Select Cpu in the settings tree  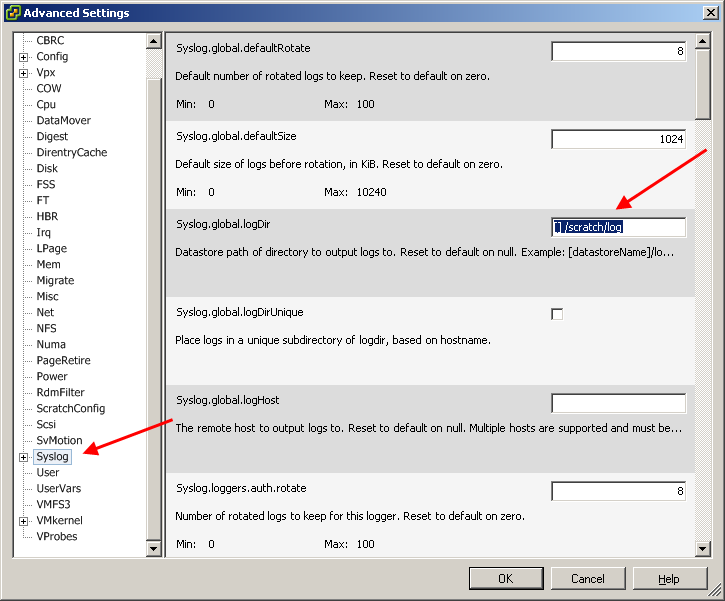pos(46,104)
